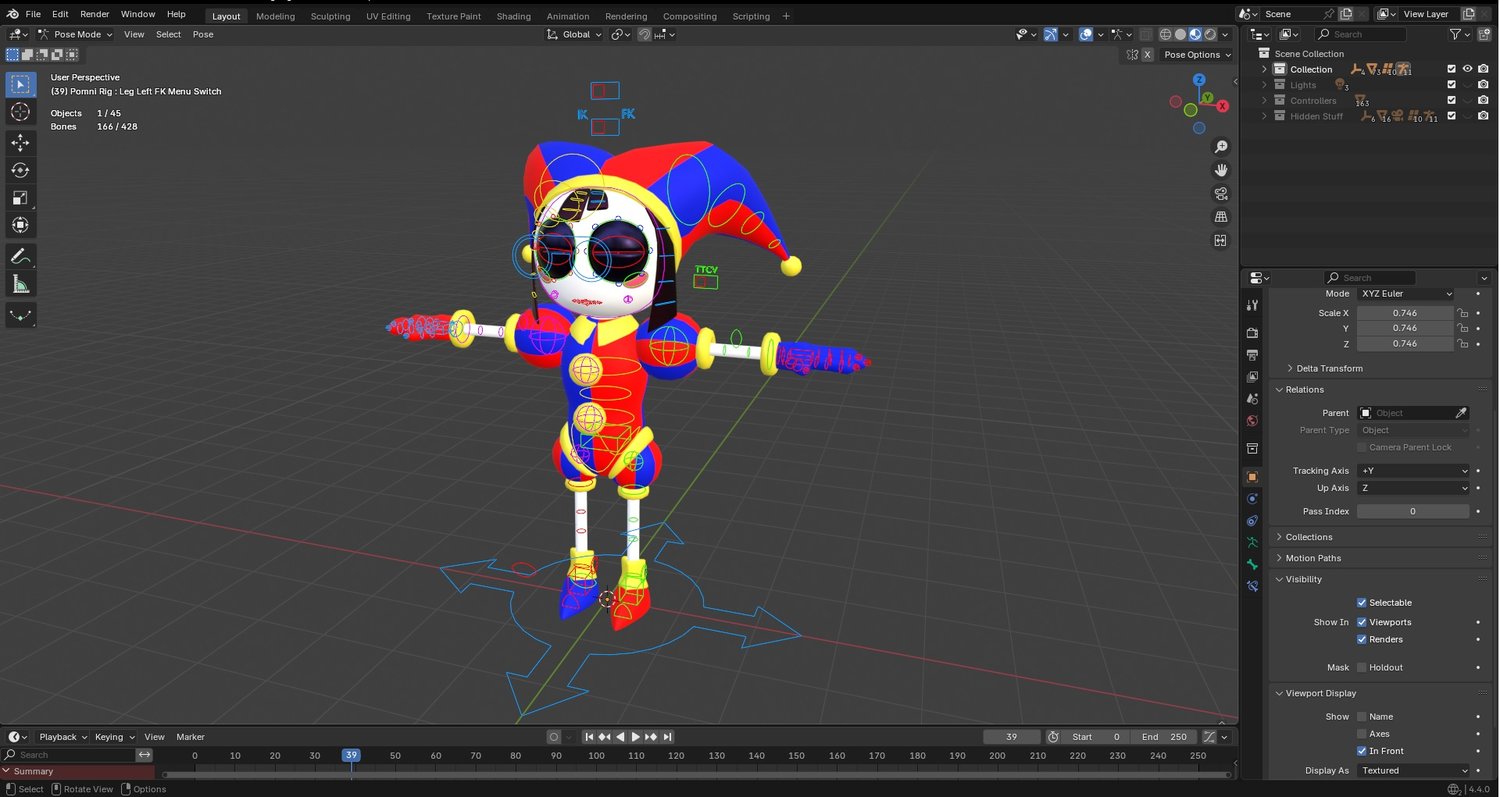Open the Physics properties tab

coord(1252,498)
